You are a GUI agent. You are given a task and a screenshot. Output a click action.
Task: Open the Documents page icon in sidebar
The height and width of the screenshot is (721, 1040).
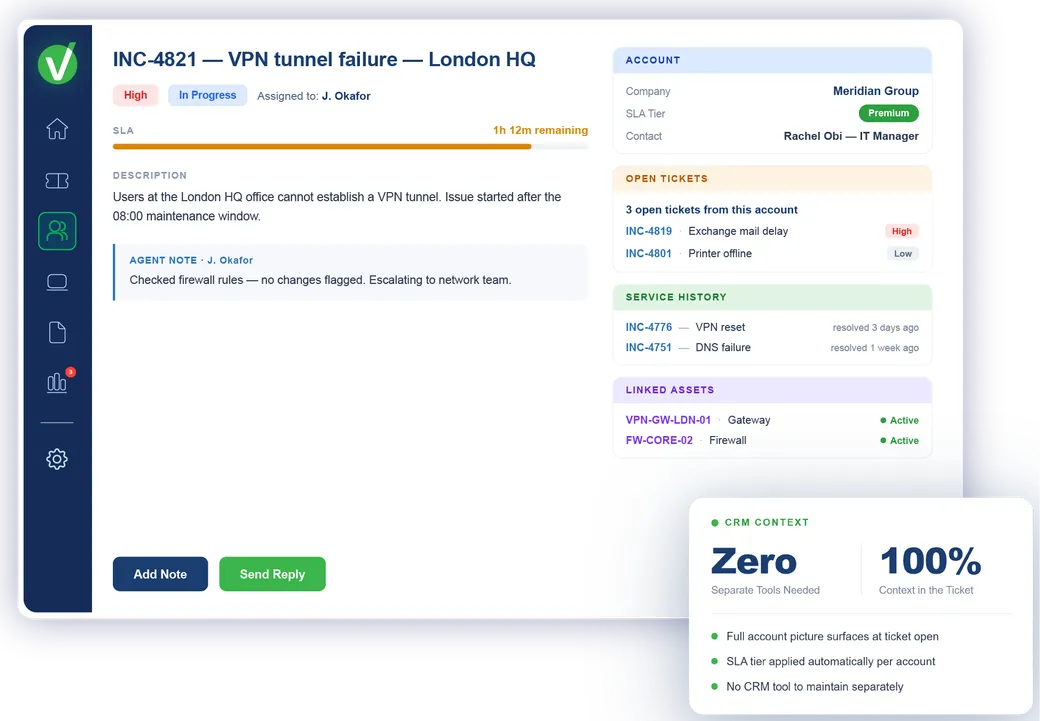(x=57, y=332)
